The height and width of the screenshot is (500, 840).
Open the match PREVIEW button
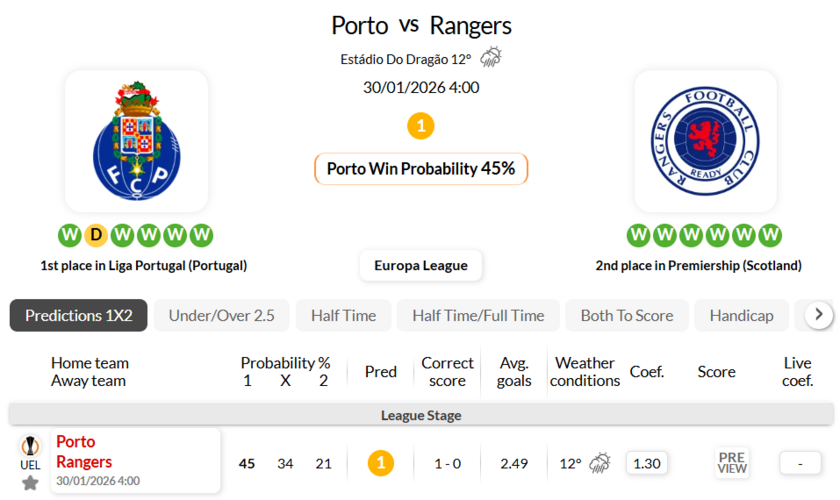pyautogui.click(x=732, y=463)
